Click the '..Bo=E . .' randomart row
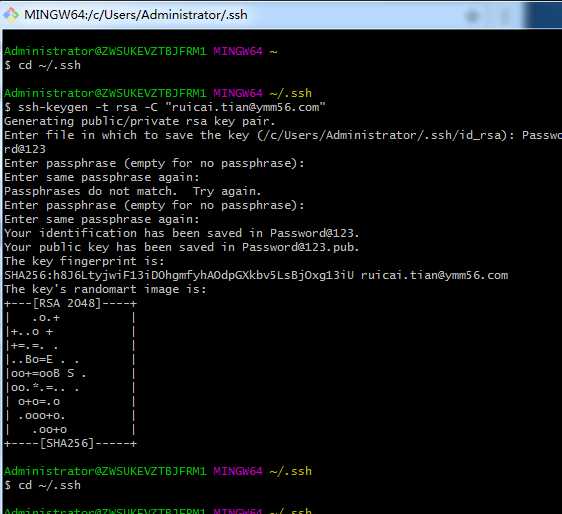 click(70, 359)
